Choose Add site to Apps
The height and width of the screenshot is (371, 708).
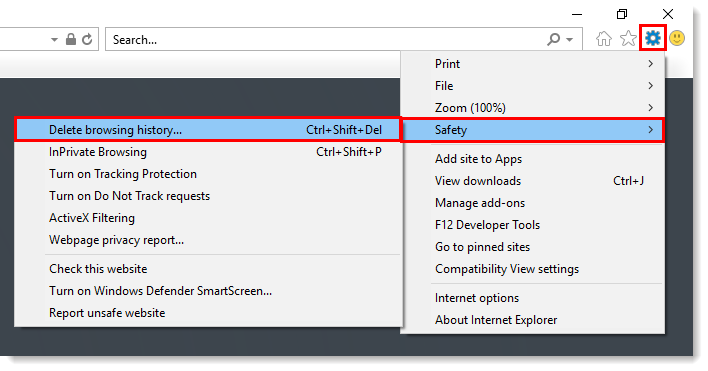tap(533, 159)
